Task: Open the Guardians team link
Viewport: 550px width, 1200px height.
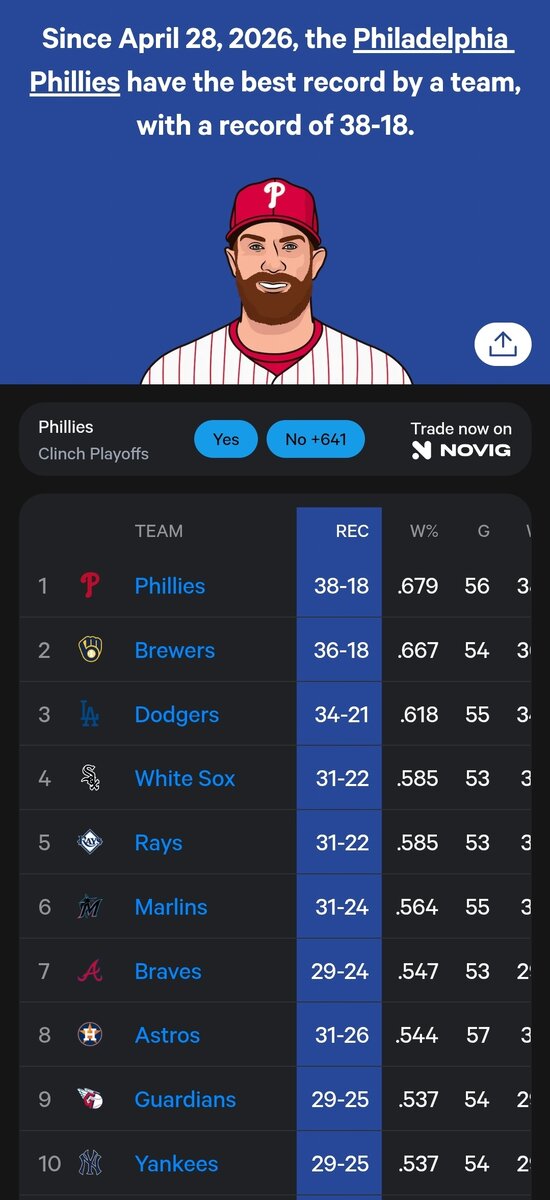Action: pos(185,1099)
